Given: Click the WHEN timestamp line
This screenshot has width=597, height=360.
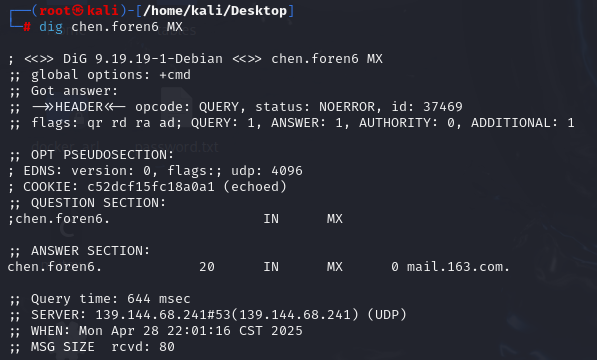Looking at the screenshot, I should [x=167, y=331].
